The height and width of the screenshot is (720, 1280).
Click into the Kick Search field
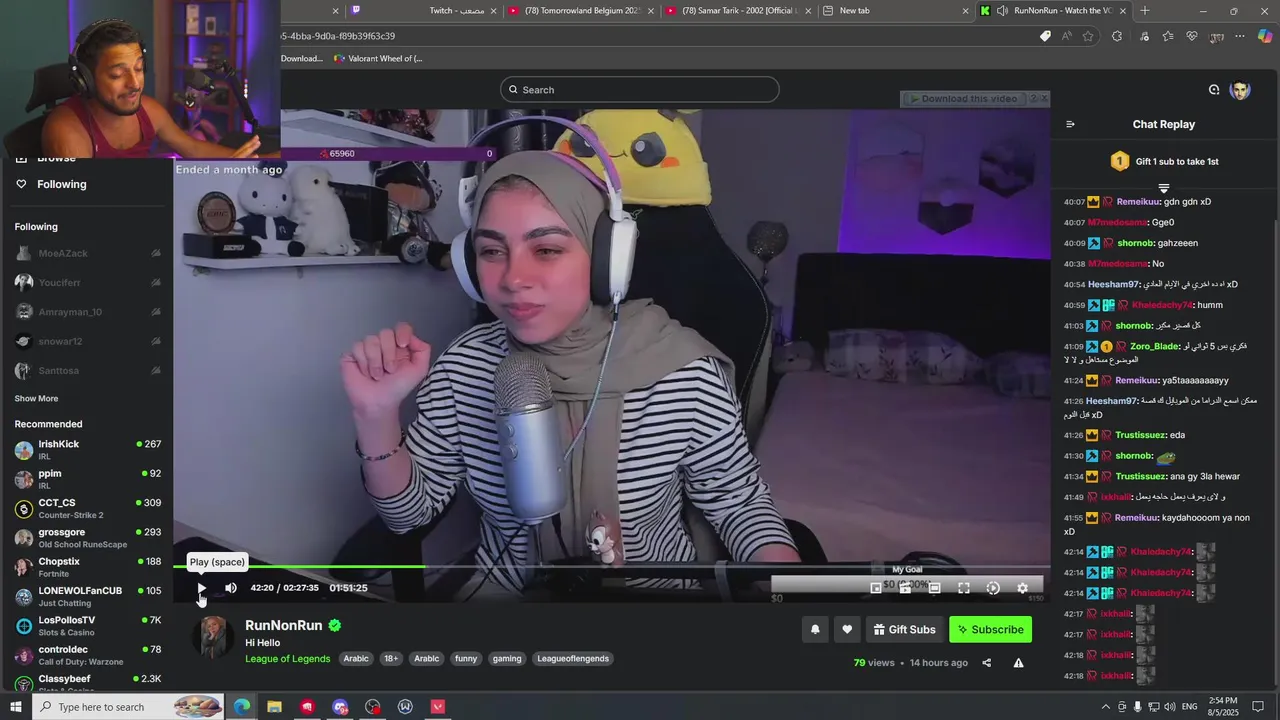(x=639, y=89)
